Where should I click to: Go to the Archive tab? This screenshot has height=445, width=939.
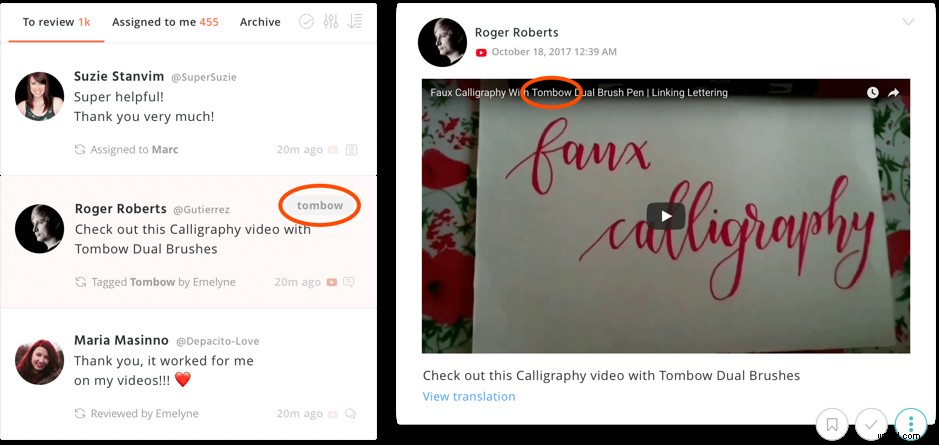click(260, 22)
